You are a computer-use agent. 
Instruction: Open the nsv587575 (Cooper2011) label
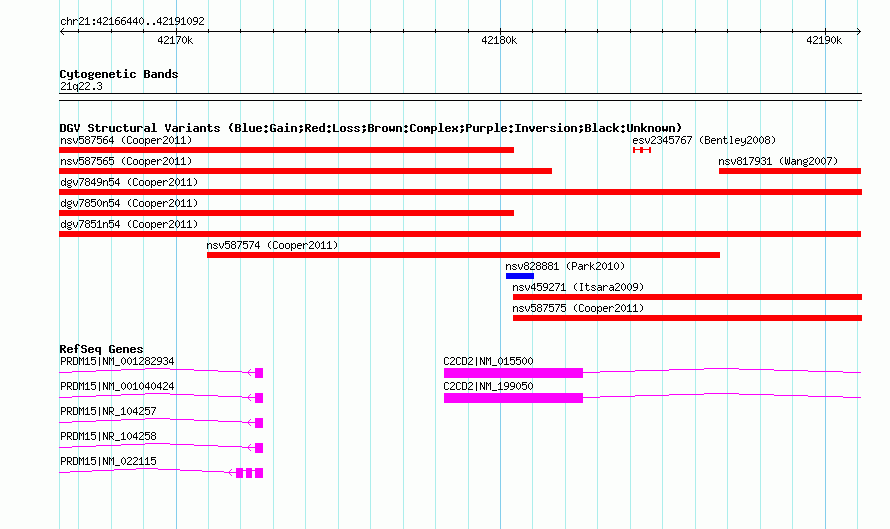point(578,308)
